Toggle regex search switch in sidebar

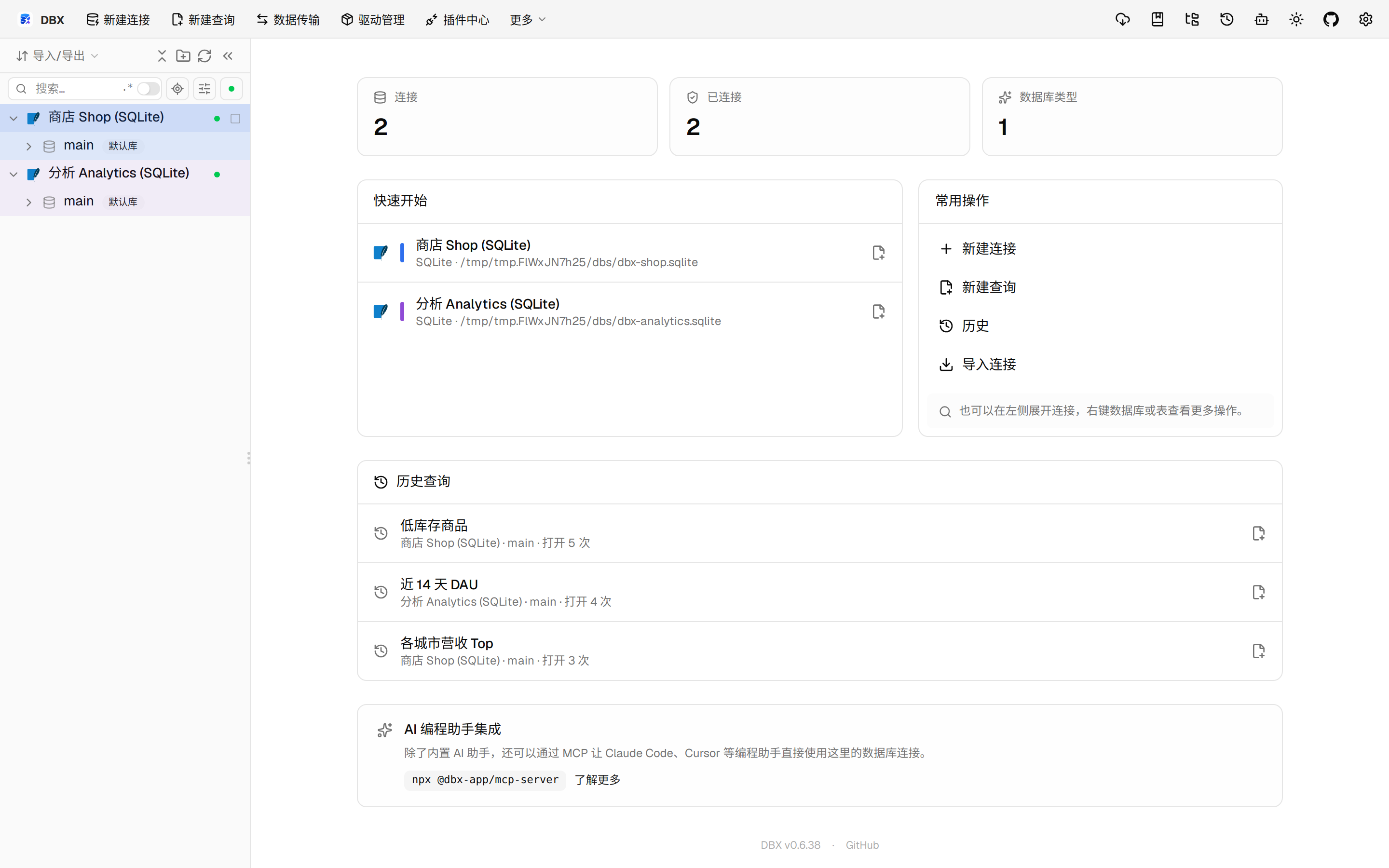coord(148,88)
